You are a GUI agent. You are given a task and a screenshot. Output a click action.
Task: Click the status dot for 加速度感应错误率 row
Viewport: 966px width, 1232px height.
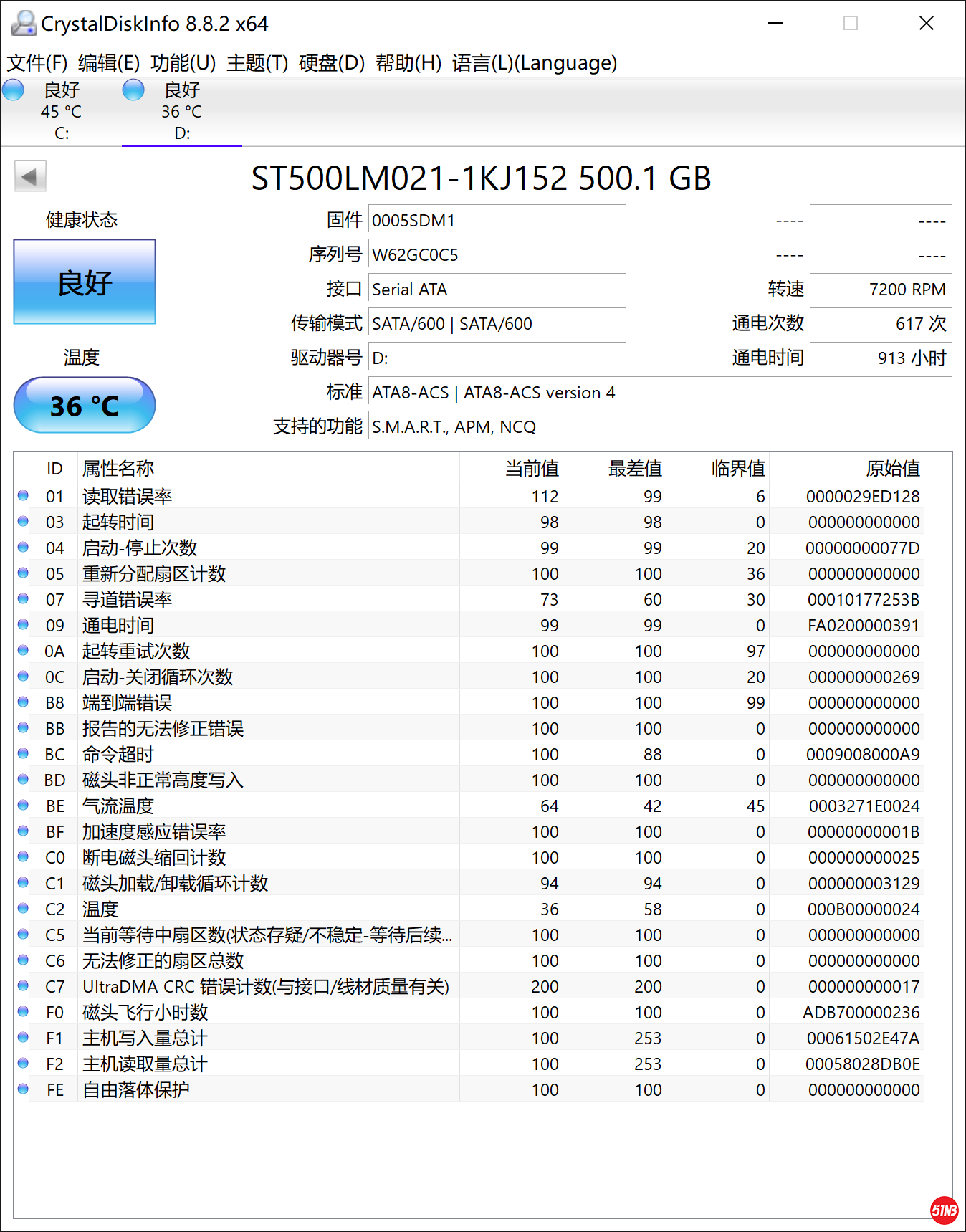[23, 831]
